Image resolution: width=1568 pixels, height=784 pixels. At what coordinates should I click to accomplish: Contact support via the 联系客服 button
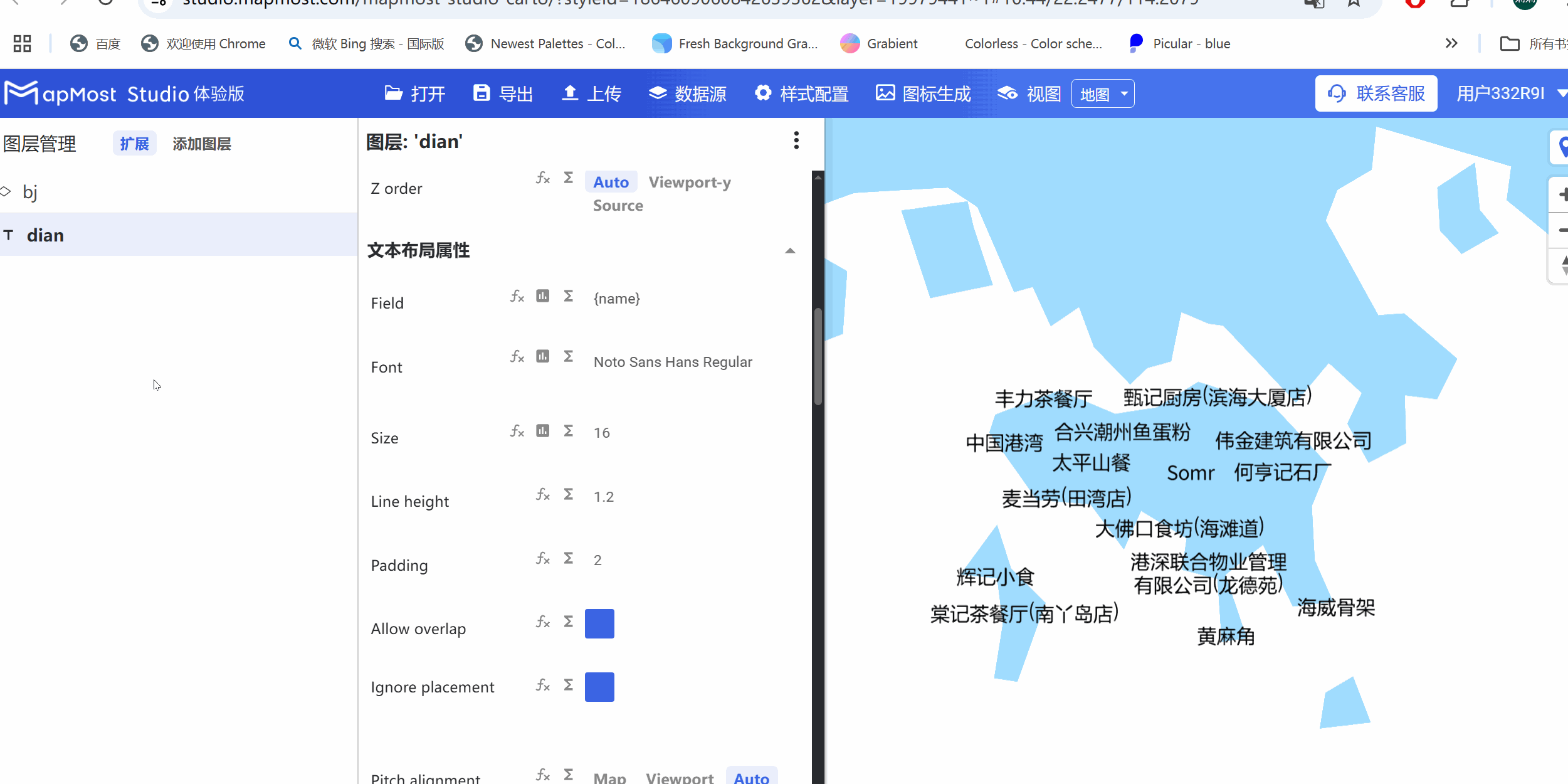point(1377,93)
